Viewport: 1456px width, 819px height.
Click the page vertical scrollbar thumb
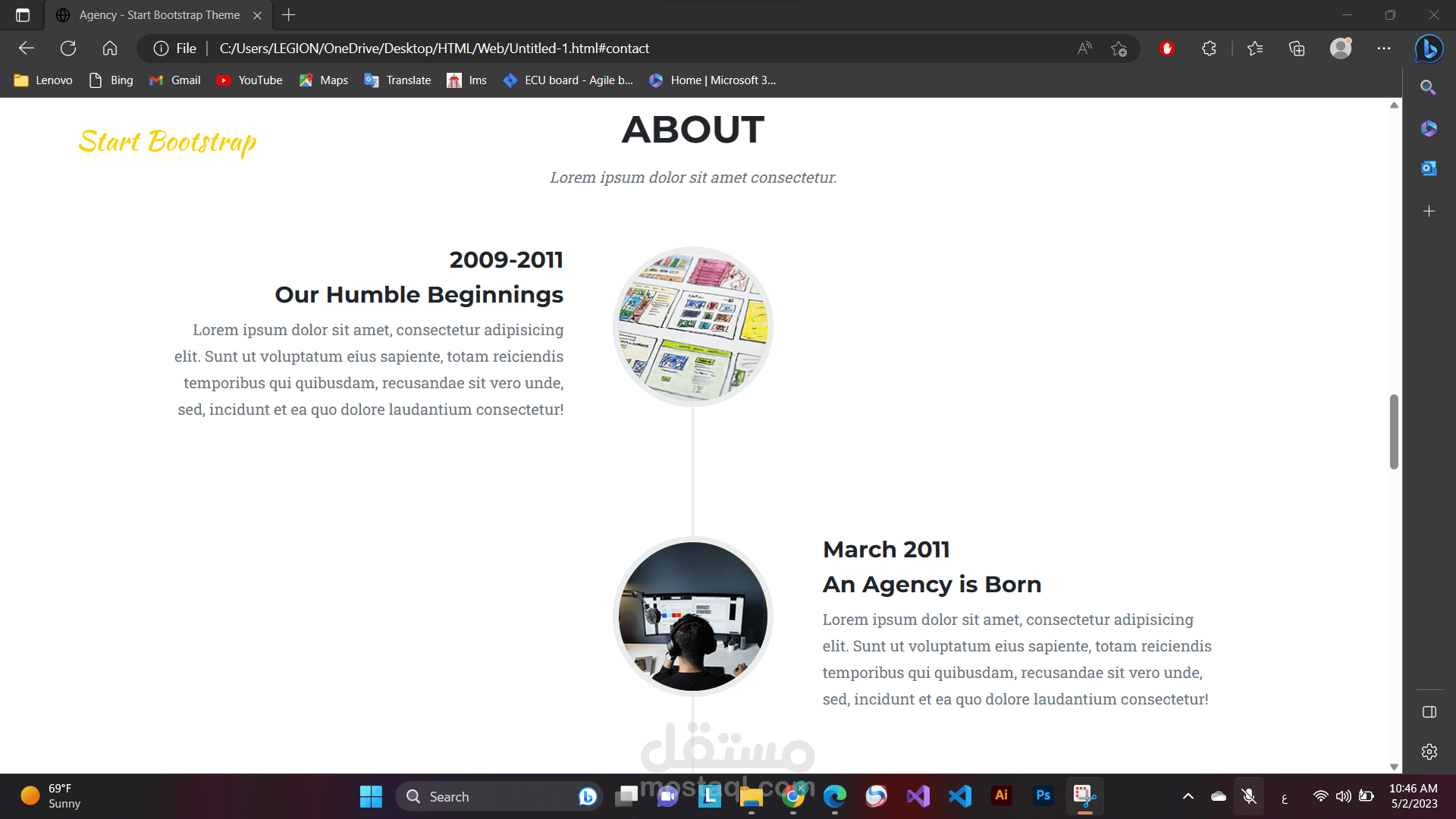click(1394, 431)
